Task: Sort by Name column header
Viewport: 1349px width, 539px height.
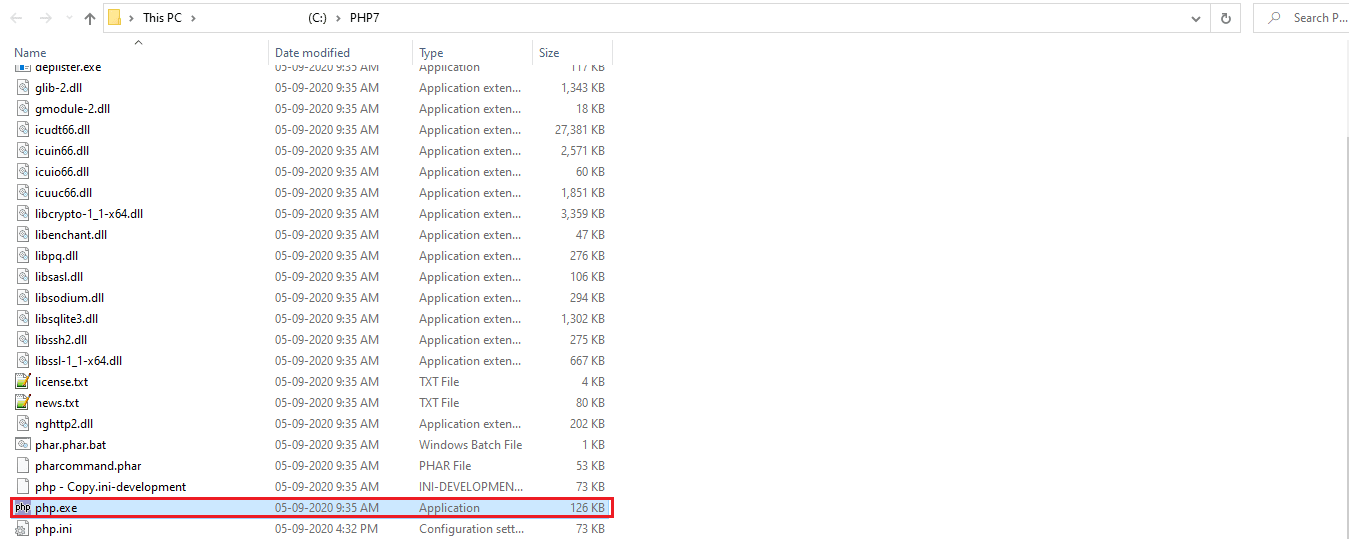Action: click(30, 53)
